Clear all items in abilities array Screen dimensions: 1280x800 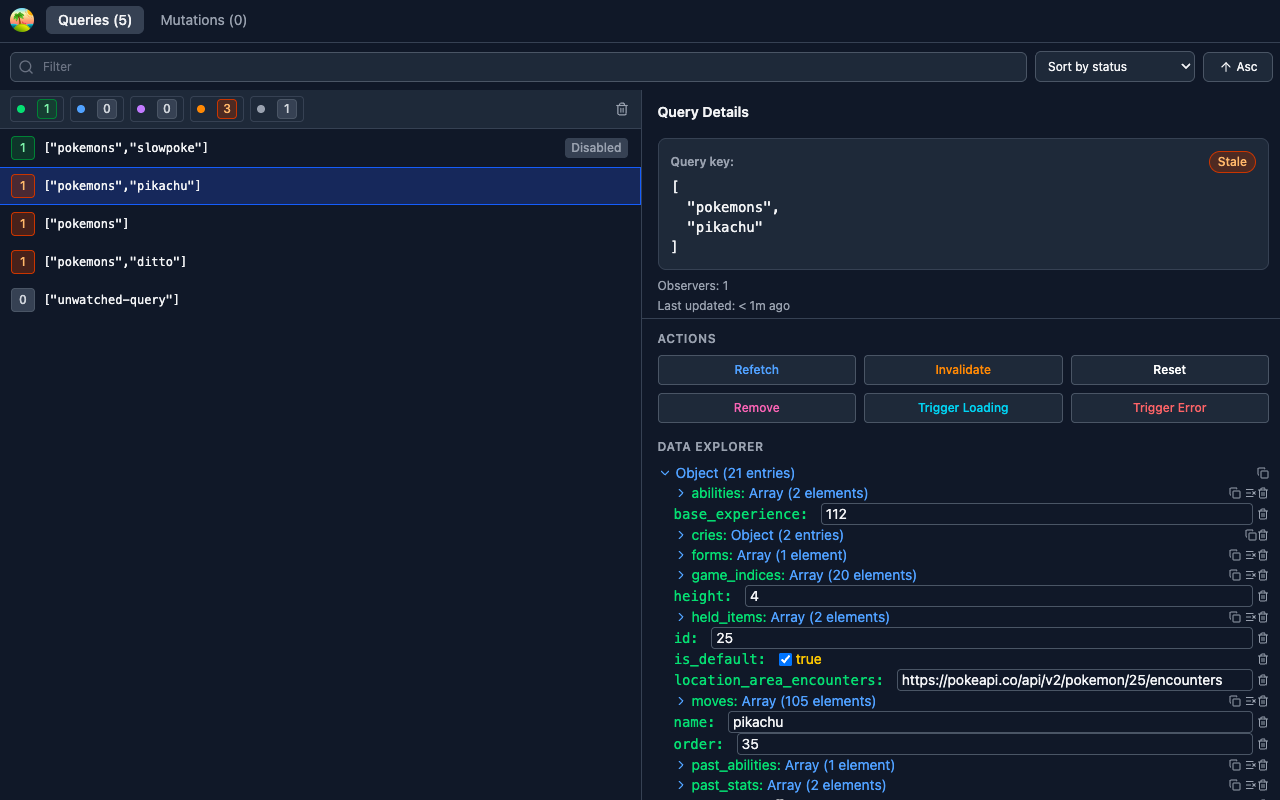click(1250, 493)
